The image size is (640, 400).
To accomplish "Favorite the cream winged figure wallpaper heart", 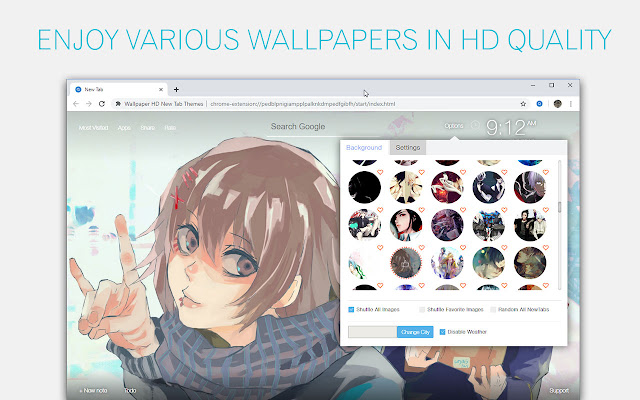I will [x=421, y=172].
